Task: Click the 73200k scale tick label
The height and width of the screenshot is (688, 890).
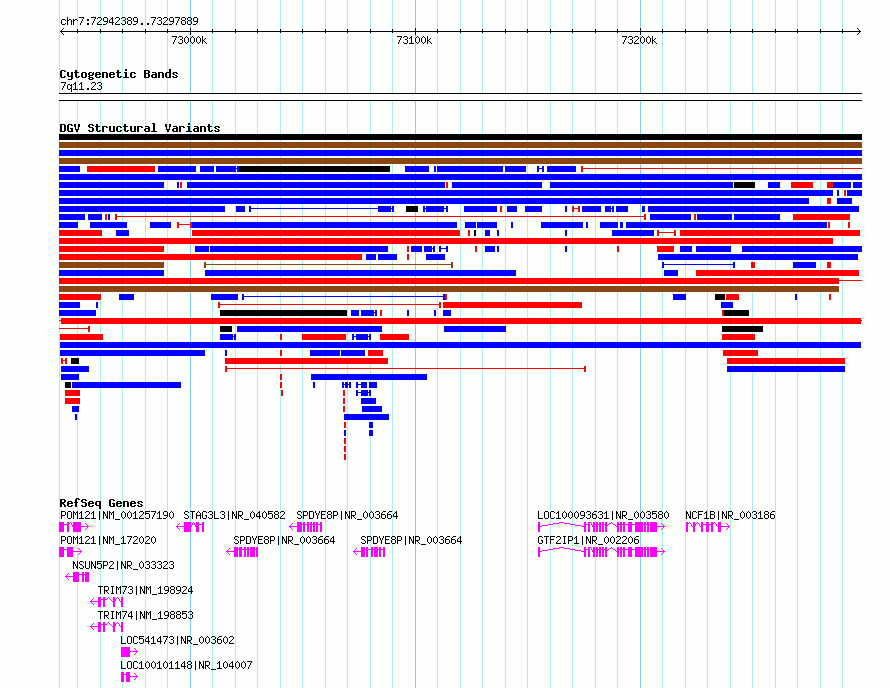Action: (x=639, y=40)
